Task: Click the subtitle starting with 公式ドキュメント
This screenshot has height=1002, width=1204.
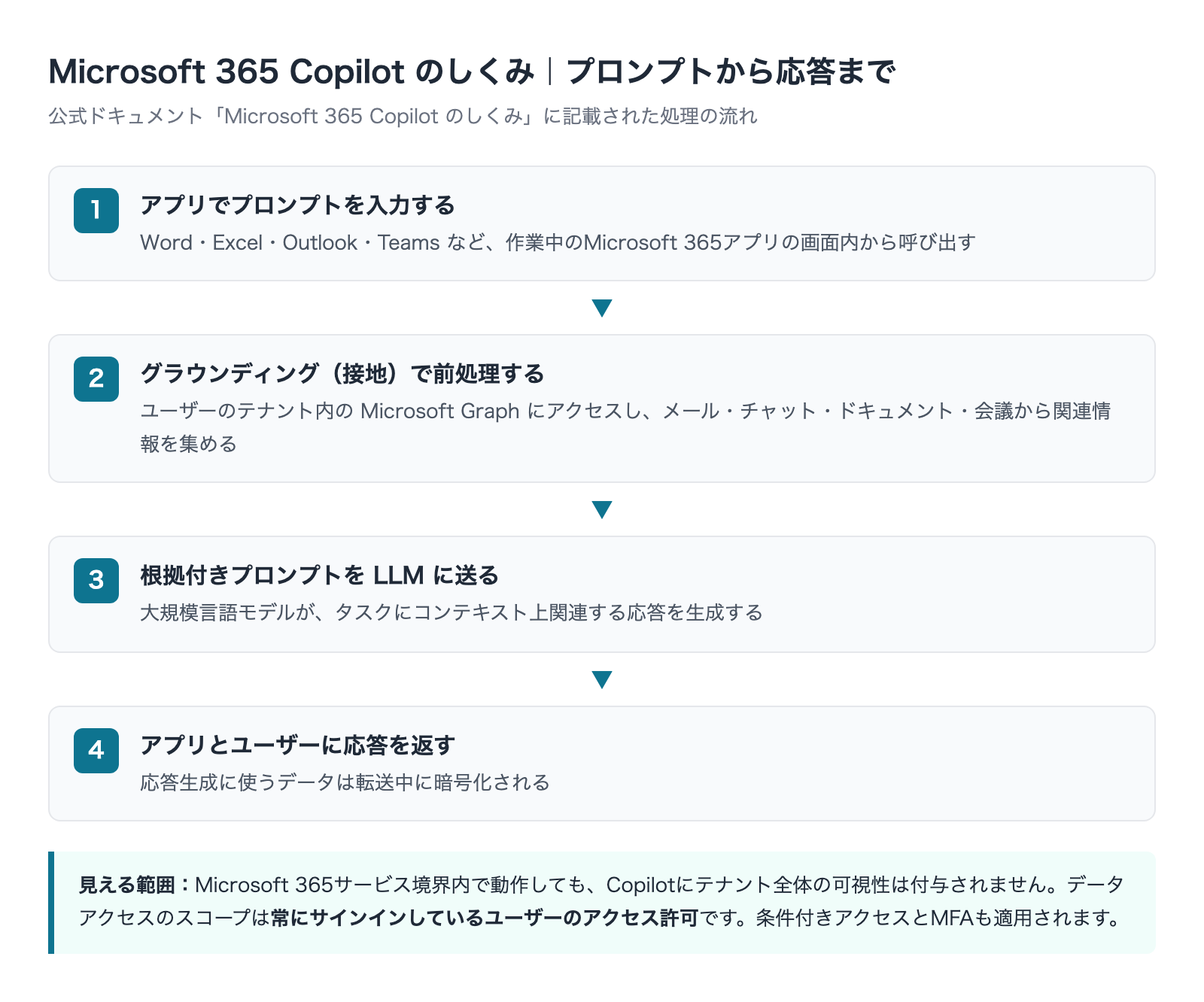Action: (x=403, y=116)
